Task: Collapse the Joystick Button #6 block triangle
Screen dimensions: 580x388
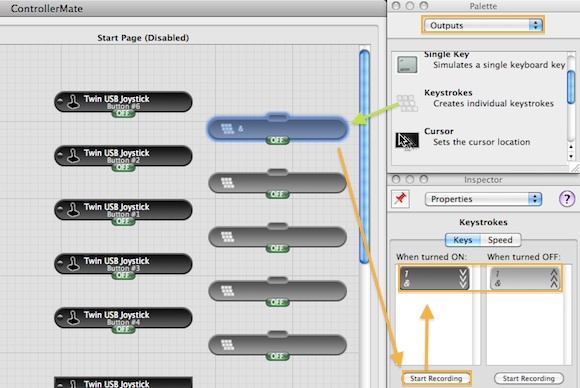Action: (x=60, y=100)
